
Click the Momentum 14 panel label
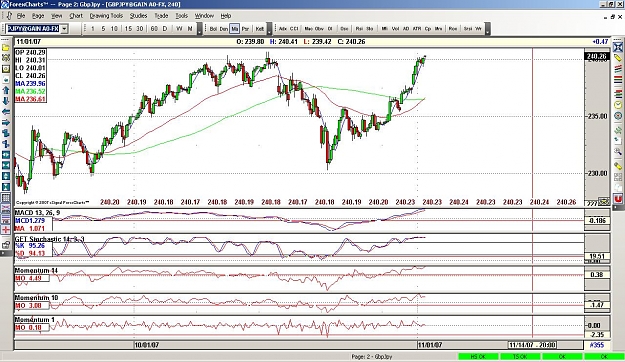[x=36, y=270]
